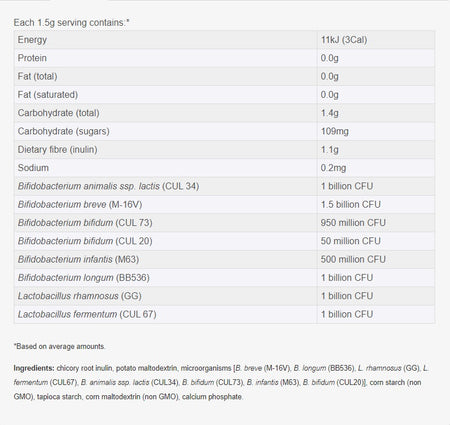Click the bold Ingredients label
The width and height of the screenshot is (450, 425).
(34, 368)
